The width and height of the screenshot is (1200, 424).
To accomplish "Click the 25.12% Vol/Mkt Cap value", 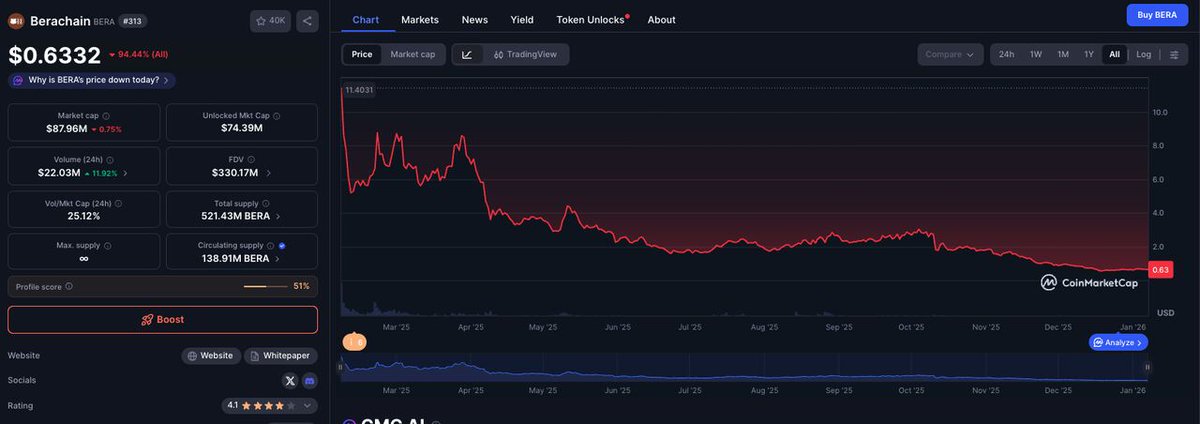I will [x=84, y=216].
